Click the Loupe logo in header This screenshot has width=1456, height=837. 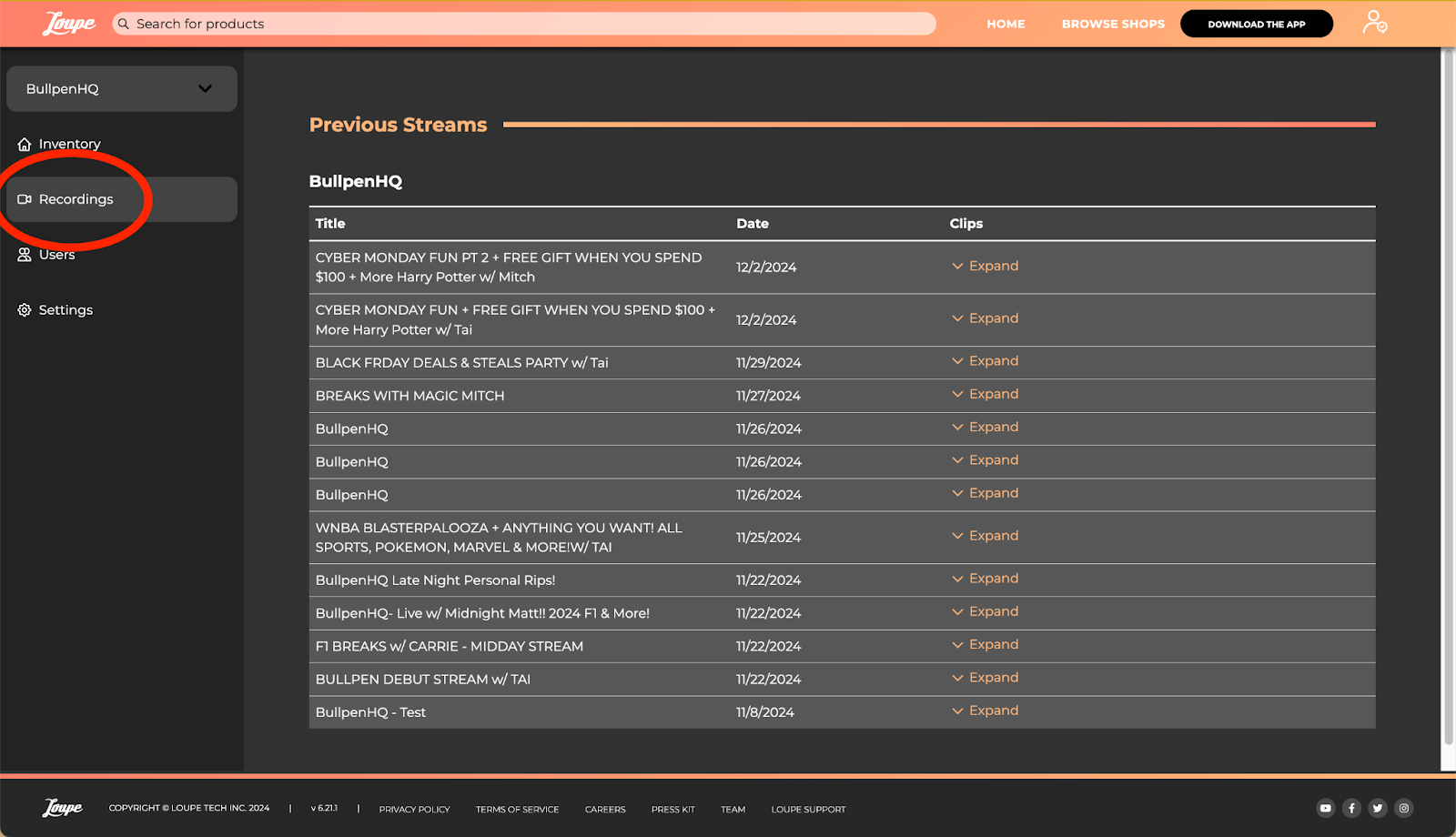coord(69,24)
